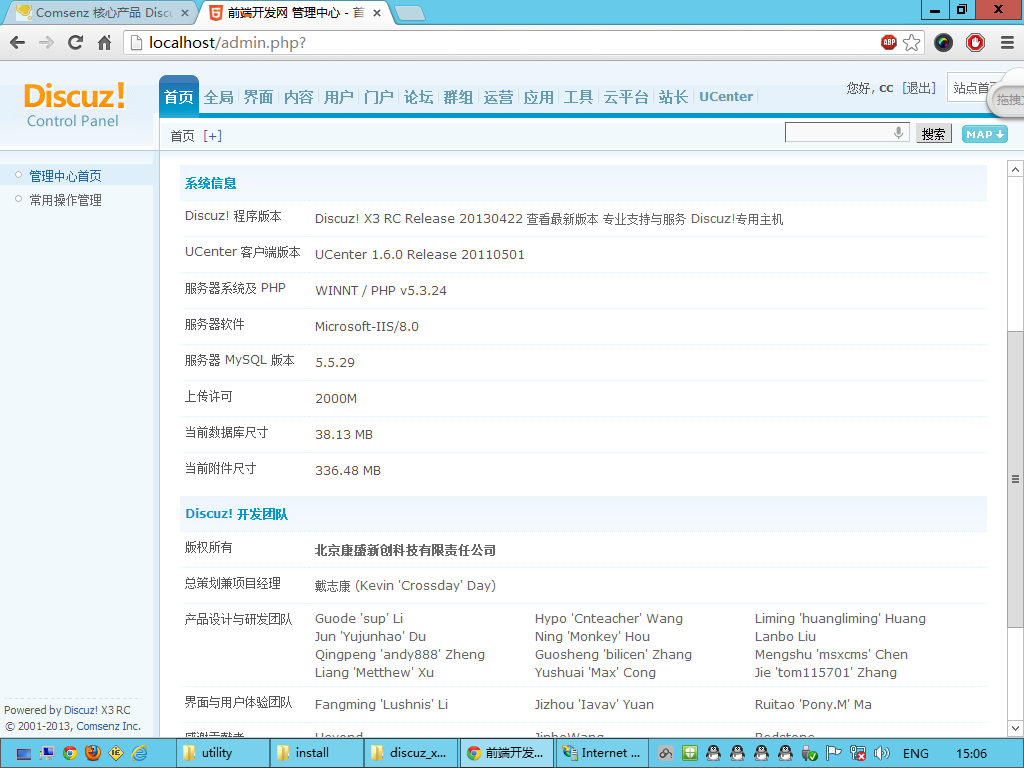Open the 论坛 menu

(419, 97)
